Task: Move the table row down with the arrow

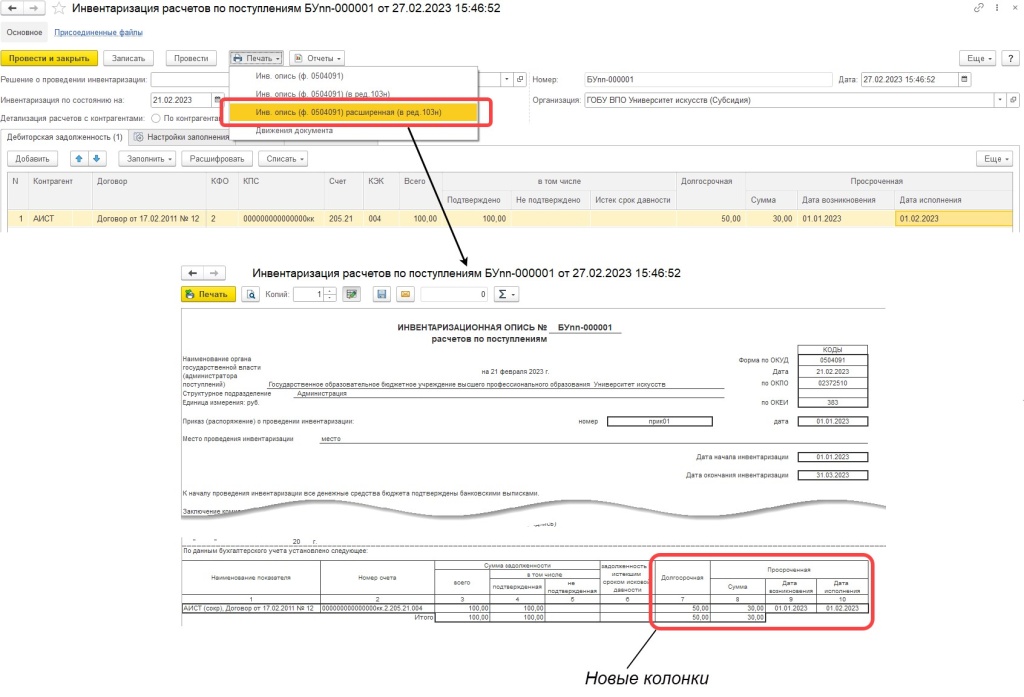Action: (97, 159)
